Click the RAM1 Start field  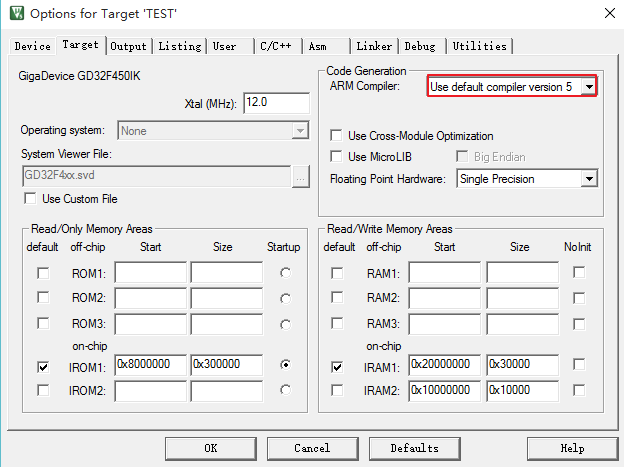click(444, 273)
